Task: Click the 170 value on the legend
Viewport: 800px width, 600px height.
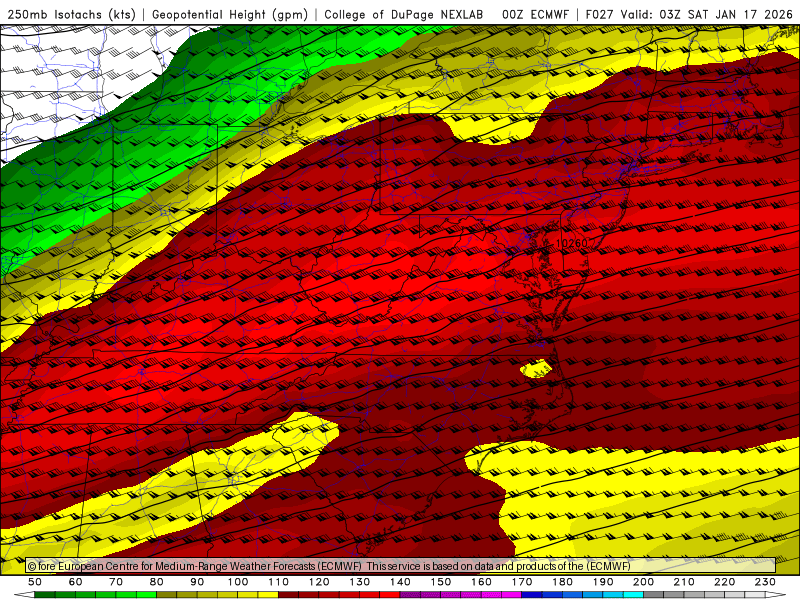Action: 522,582
